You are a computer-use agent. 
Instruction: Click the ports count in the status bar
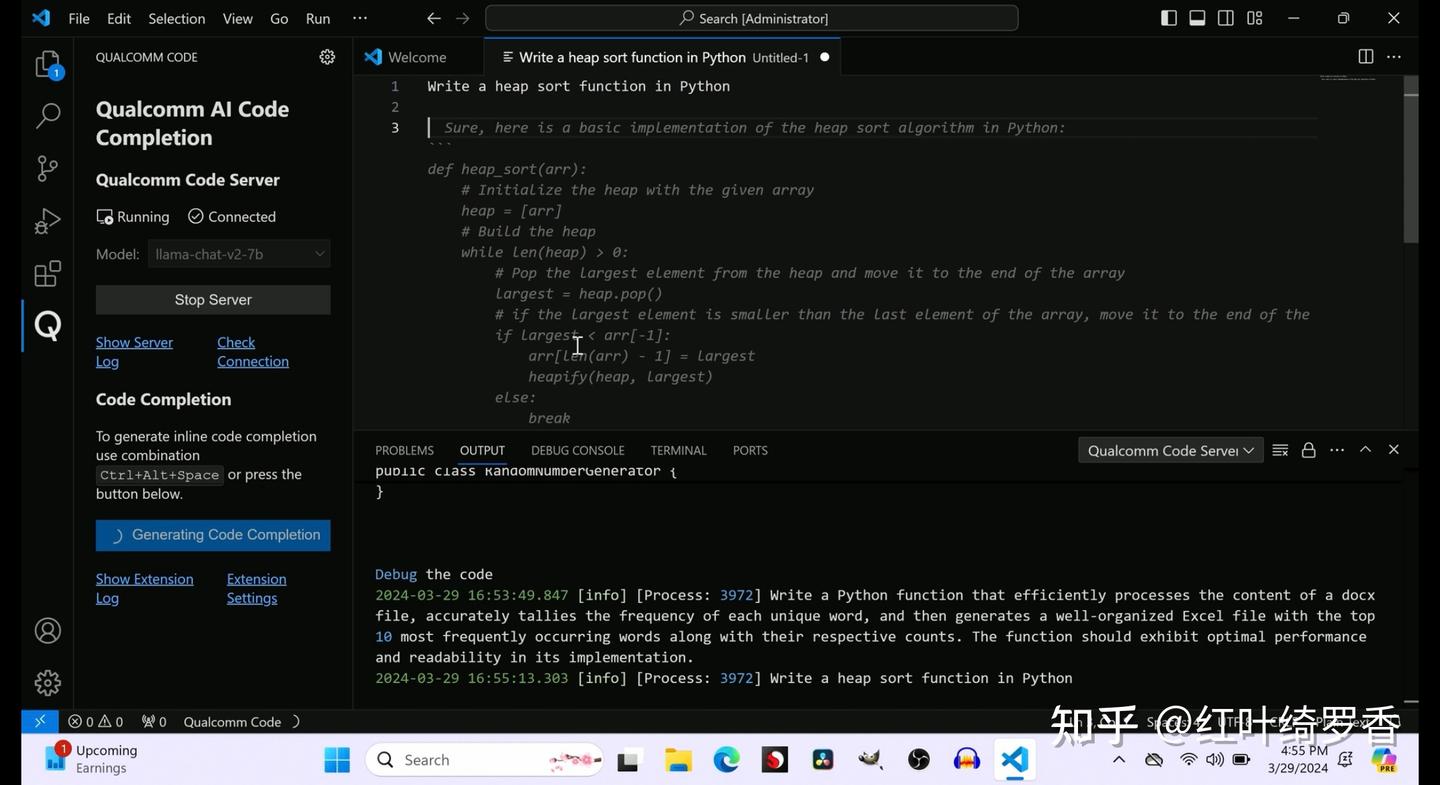154,721
